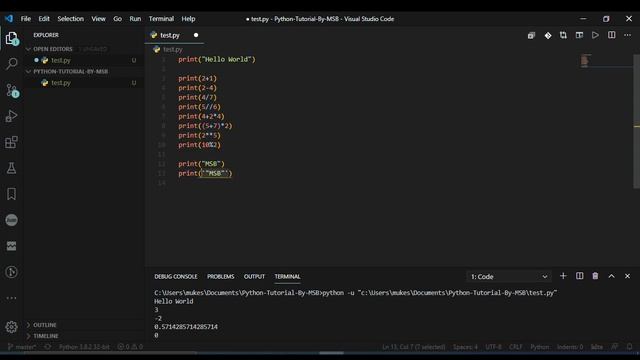Click UTF-8 encoding in status bar
The image size is (640, 360).
(x=493, y=347)
